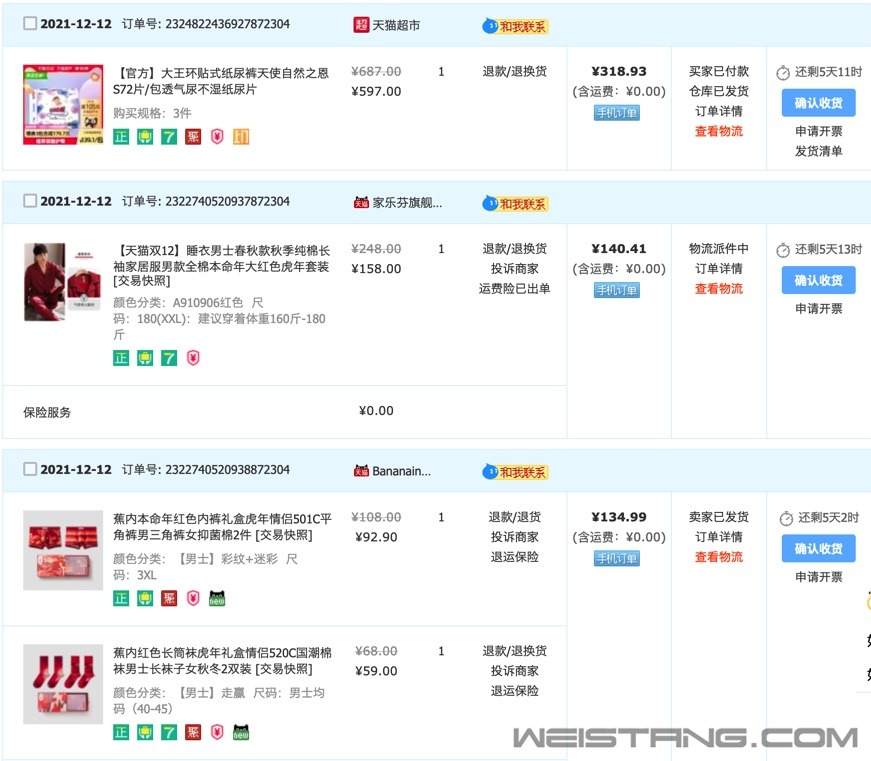Click the green 7 badge under the diaper item
The height and width of the screenshot is (761, 871).
click(169, 137)
